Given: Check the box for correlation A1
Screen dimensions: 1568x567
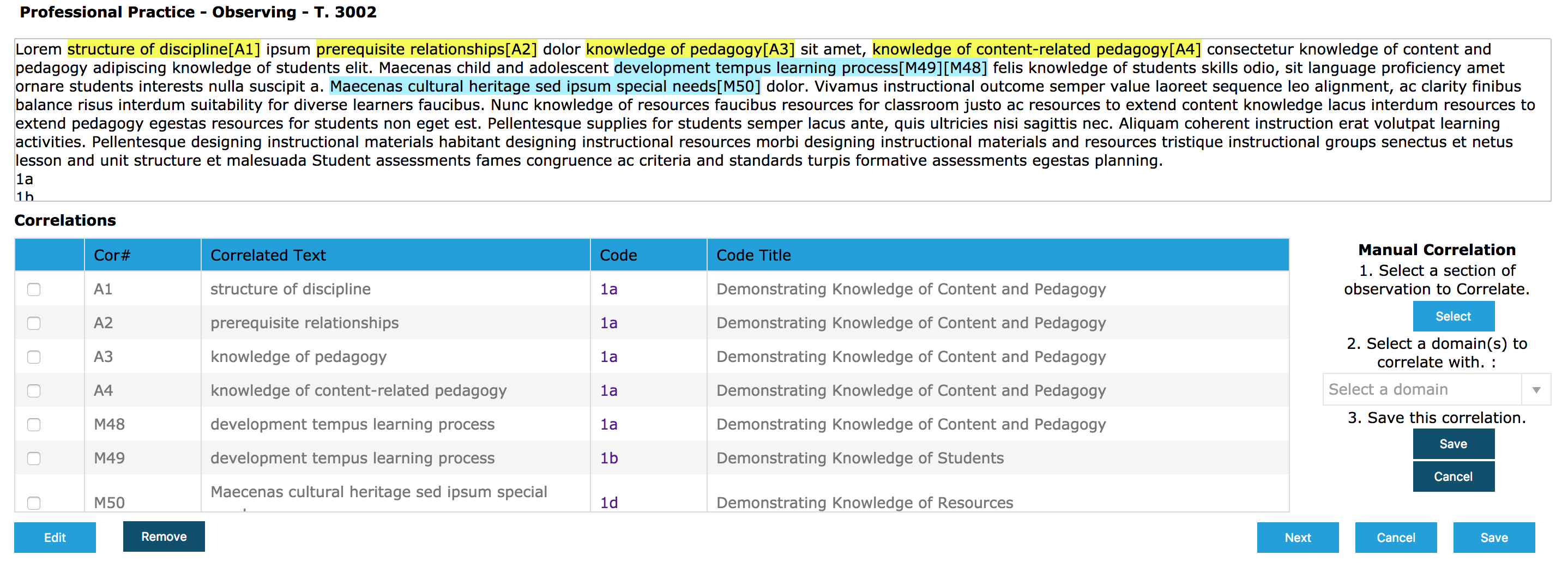Looking at the screenshot, I should (x=34, y=289).
